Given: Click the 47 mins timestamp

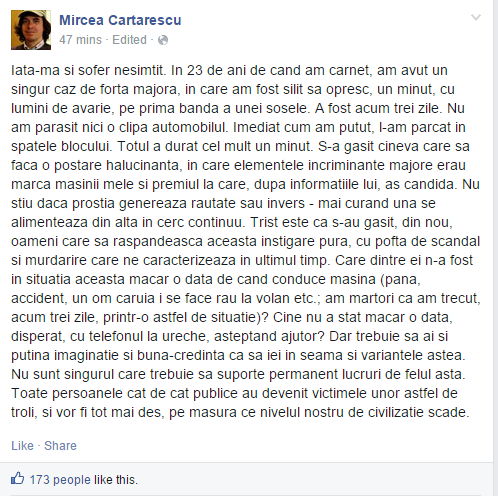Looking at the screenshot, I should (x=80, y=40).
